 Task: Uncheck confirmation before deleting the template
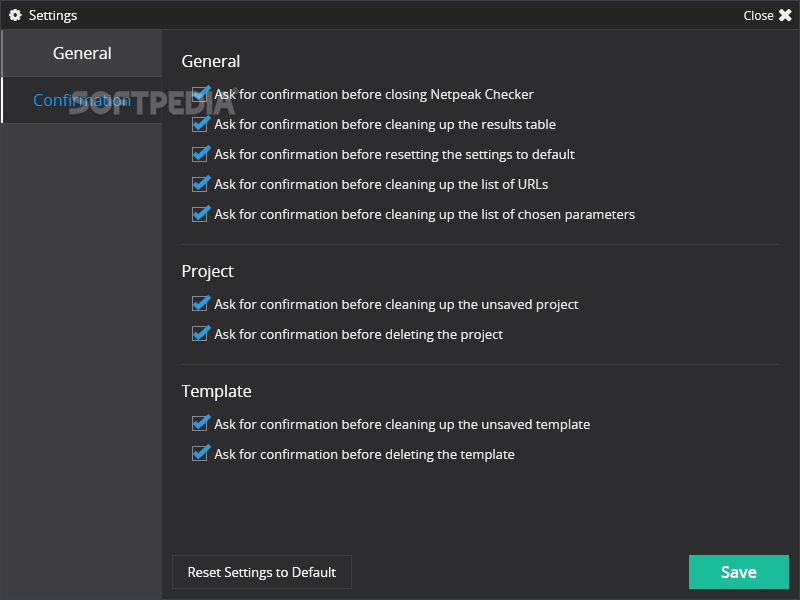tap(199, 454)
